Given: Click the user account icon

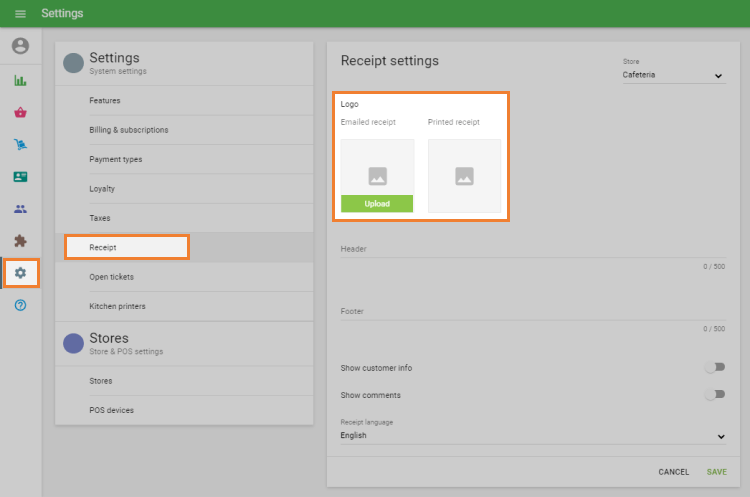Looking at the screenshot, I should [x=20, y=46].
